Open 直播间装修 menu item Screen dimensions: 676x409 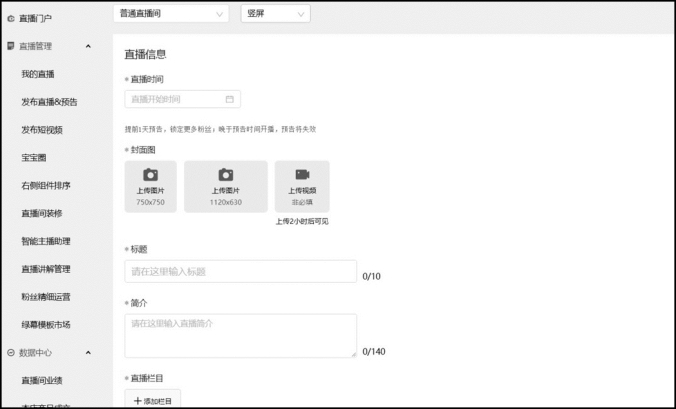tap(42, 213)
